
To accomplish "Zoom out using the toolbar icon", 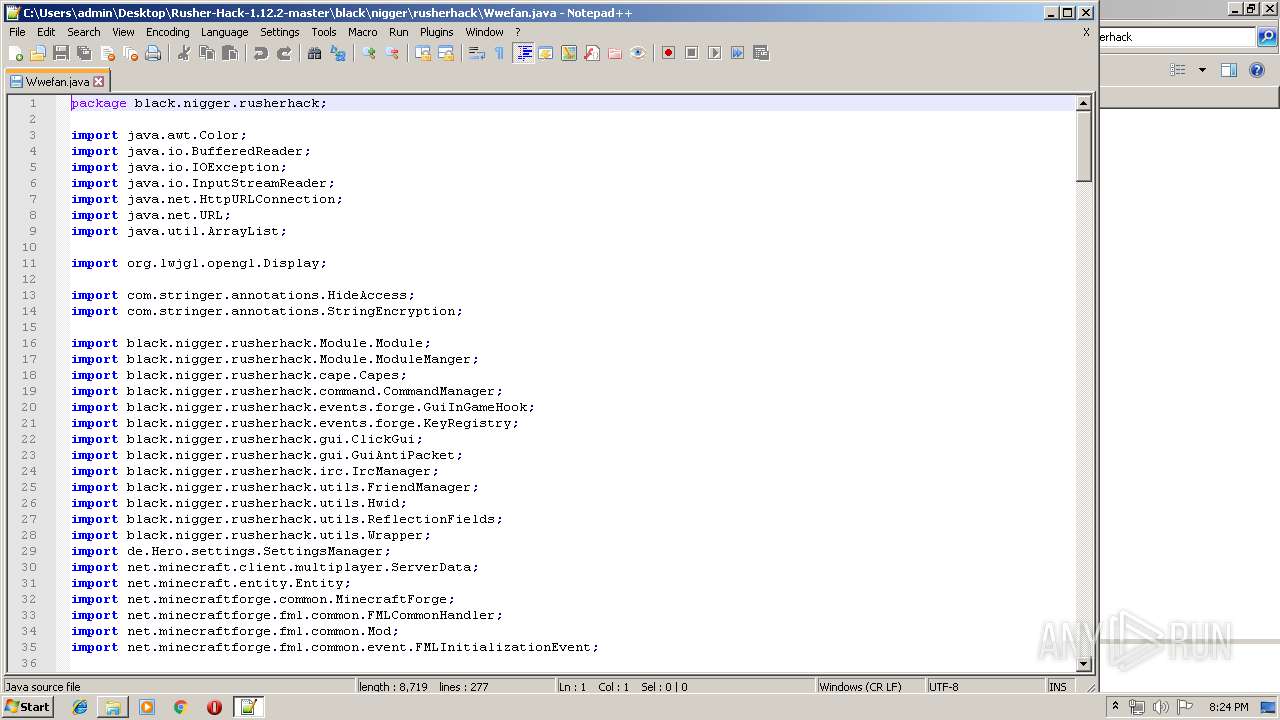I will pyautogui.click(x=392, y=53).
